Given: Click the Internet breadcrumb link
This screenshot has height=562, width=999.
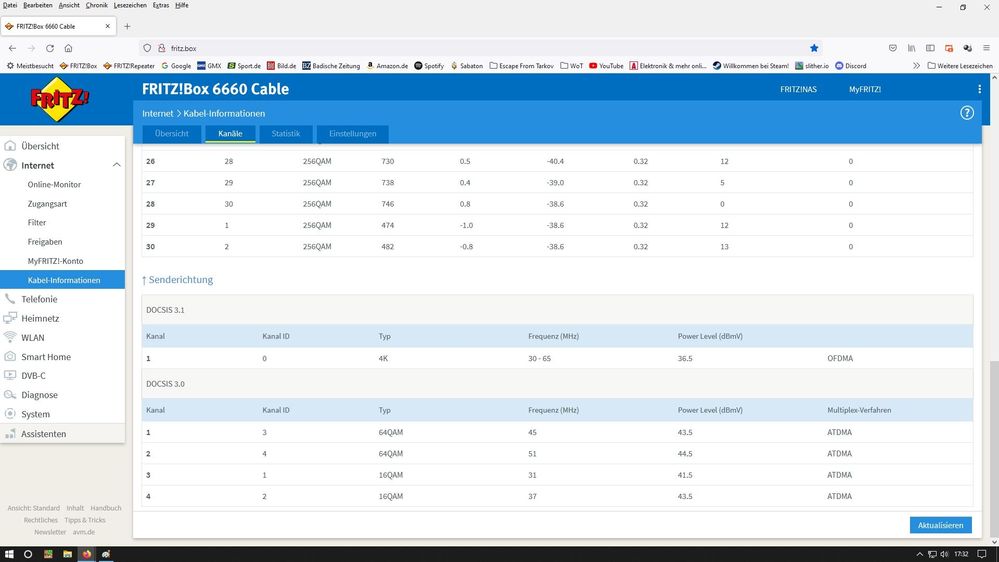Looking at the screenshot, I should click(x=157, y=113).
